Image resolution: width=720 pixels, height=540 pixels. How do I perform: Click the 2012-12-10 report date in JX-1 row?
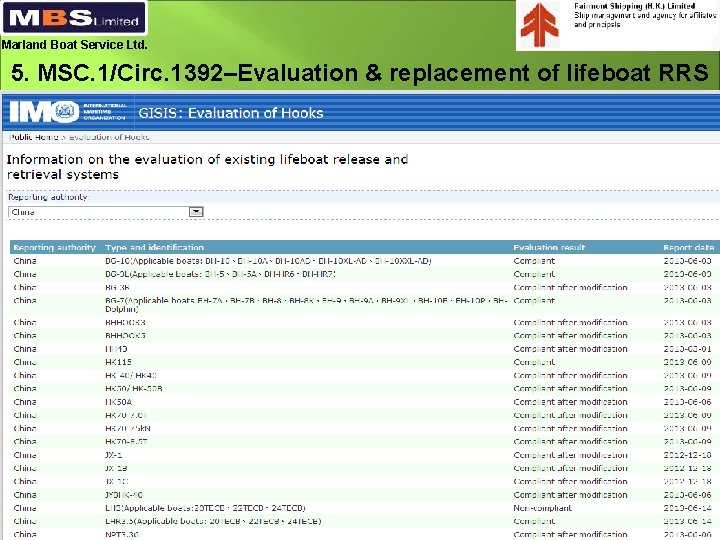[687, 455]
